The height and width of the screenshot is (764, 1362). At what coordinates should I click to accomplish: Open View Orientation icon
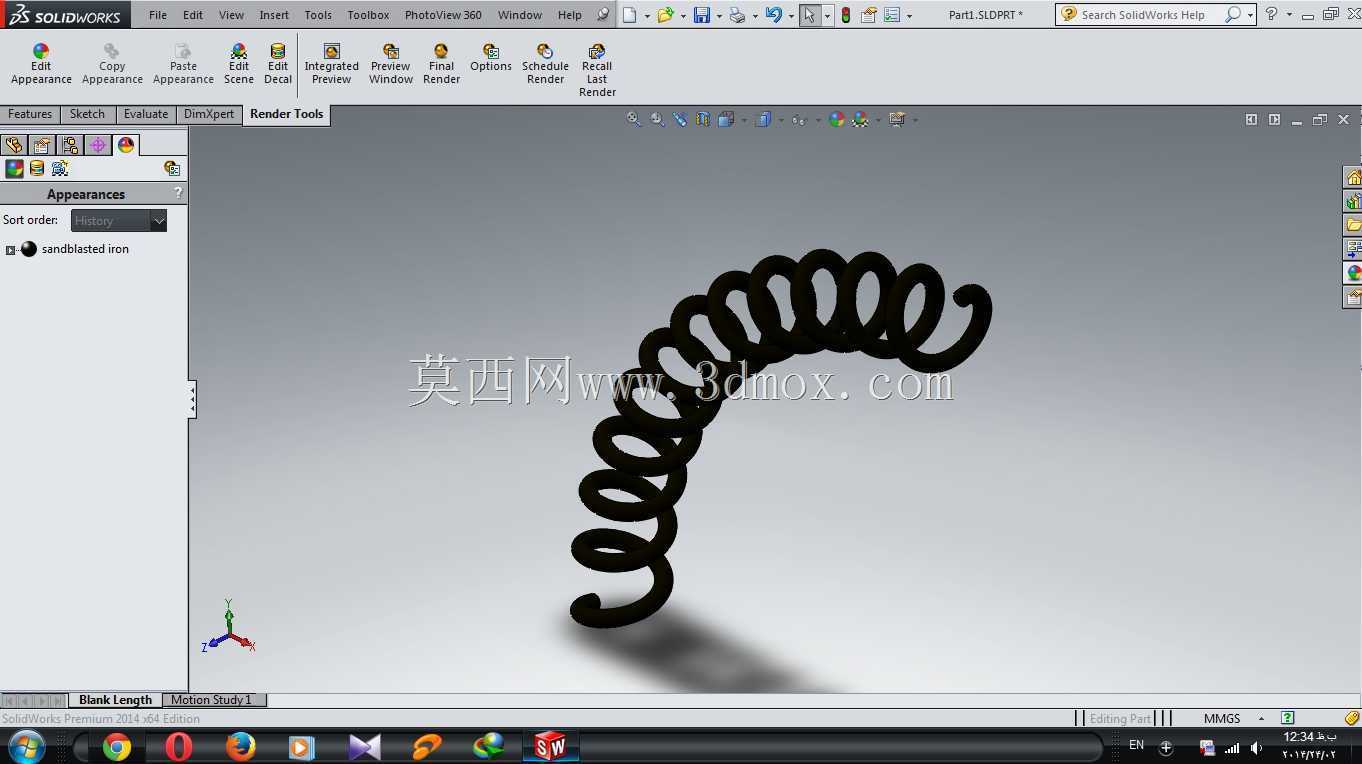(726, 119)
